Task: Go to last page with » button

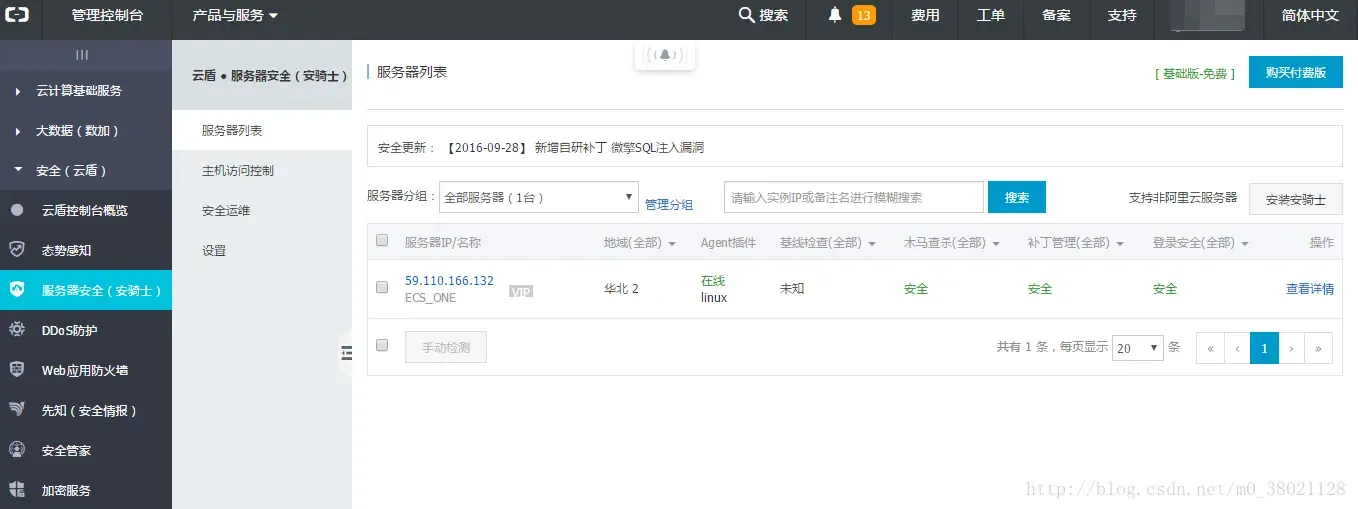Action: [1319, 348]
